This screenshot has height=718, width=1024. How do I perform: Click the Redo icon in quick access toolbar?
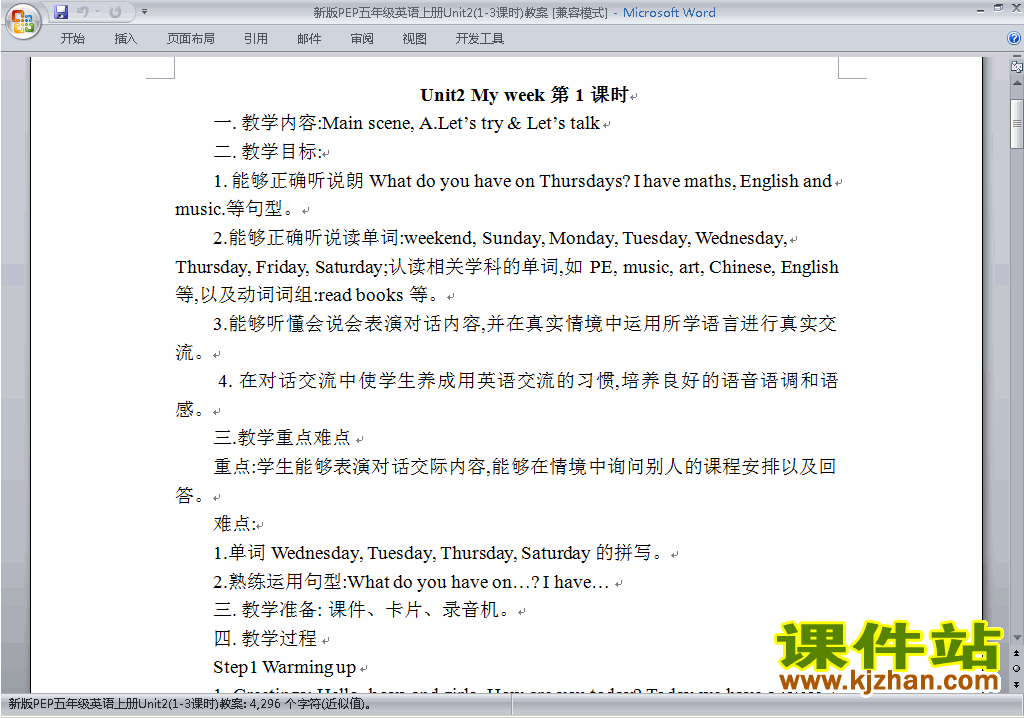pyautogui.click(x=115, y=12)
